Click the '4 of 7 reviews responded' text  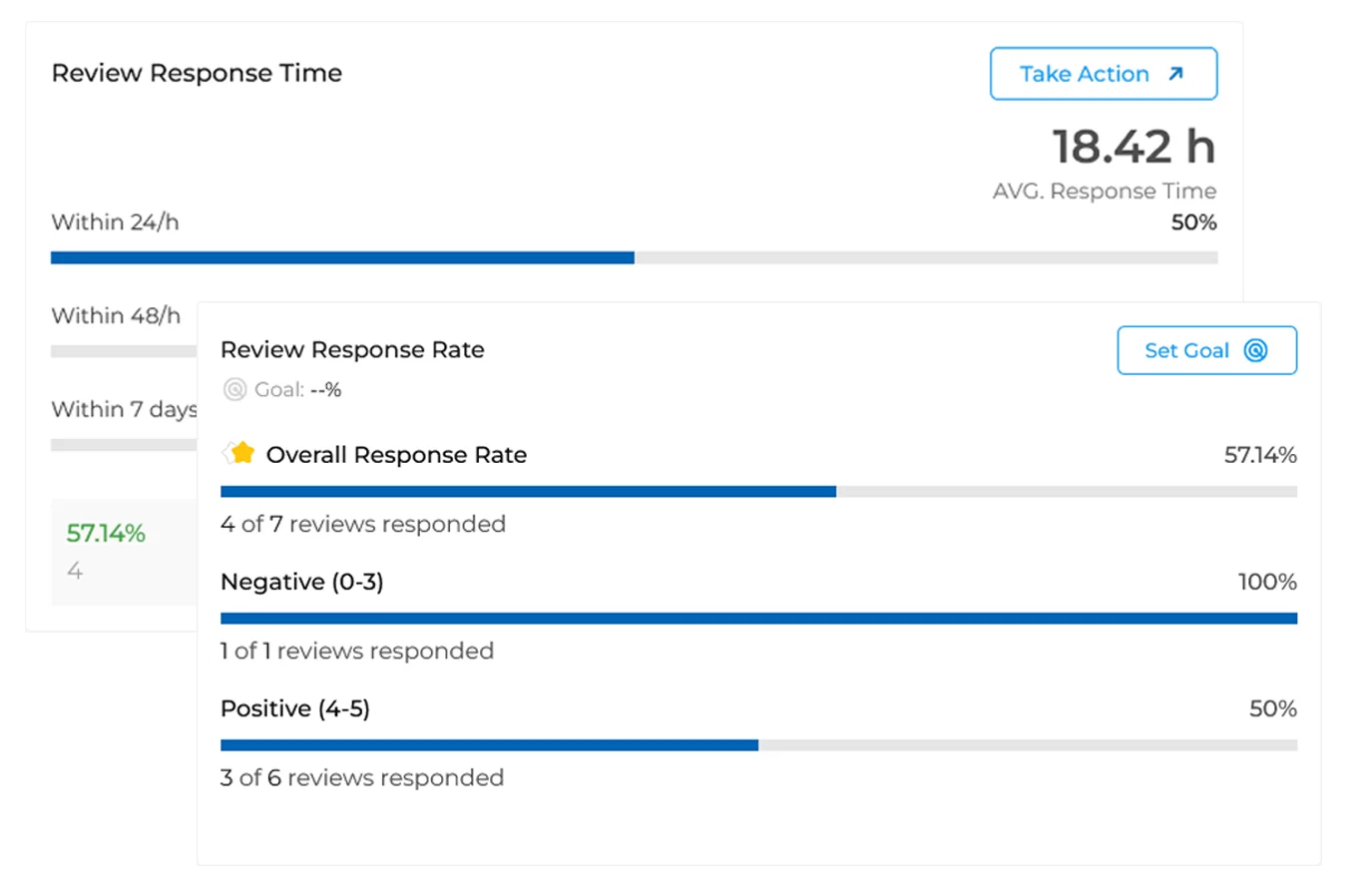coord(363,524)
